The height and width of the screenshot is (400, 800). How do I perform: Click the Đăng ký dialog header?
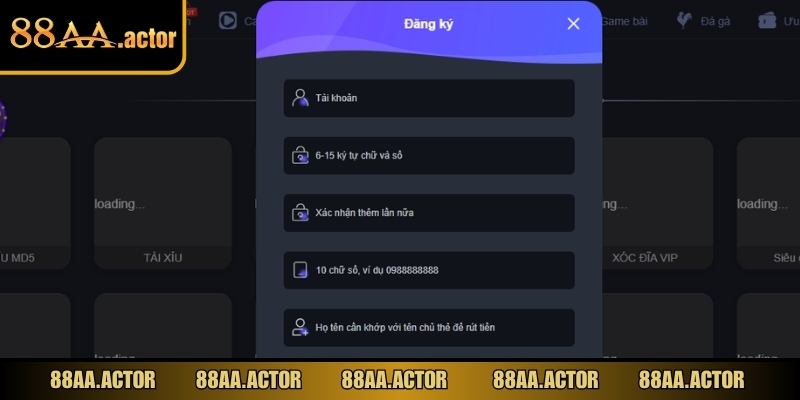coord(429,24)
